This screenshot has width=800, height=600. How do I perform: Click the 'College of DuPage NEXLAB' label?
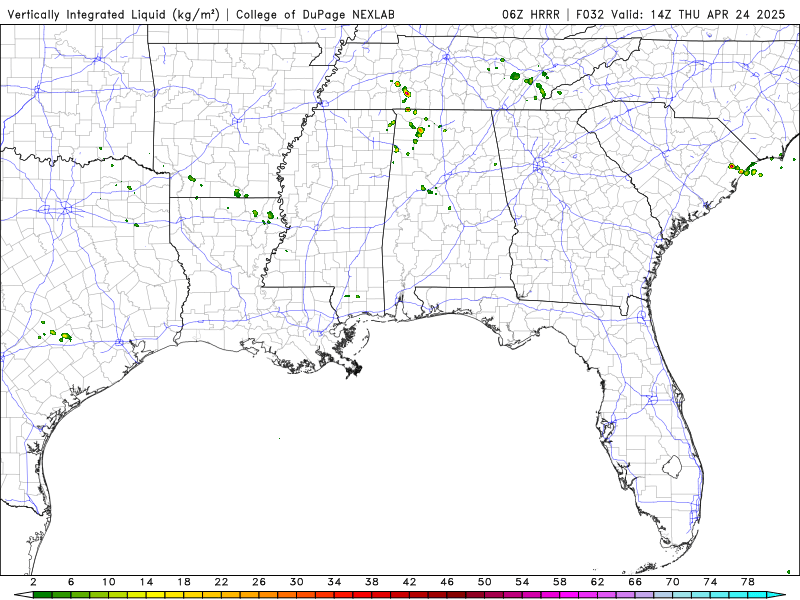point(315,15)
